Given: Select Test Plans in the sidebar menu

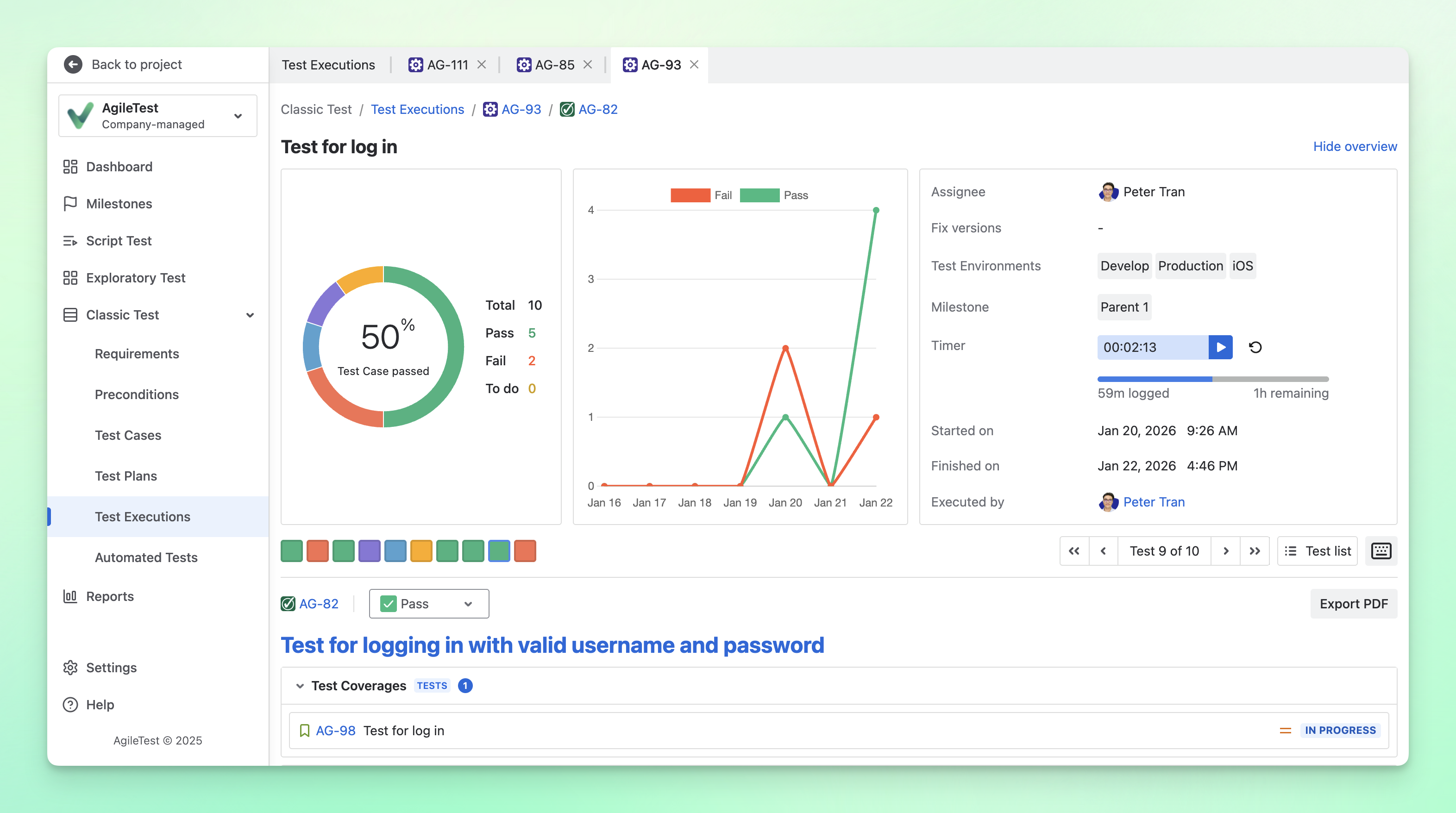Looking at the screenshot, I should [126, 475].
